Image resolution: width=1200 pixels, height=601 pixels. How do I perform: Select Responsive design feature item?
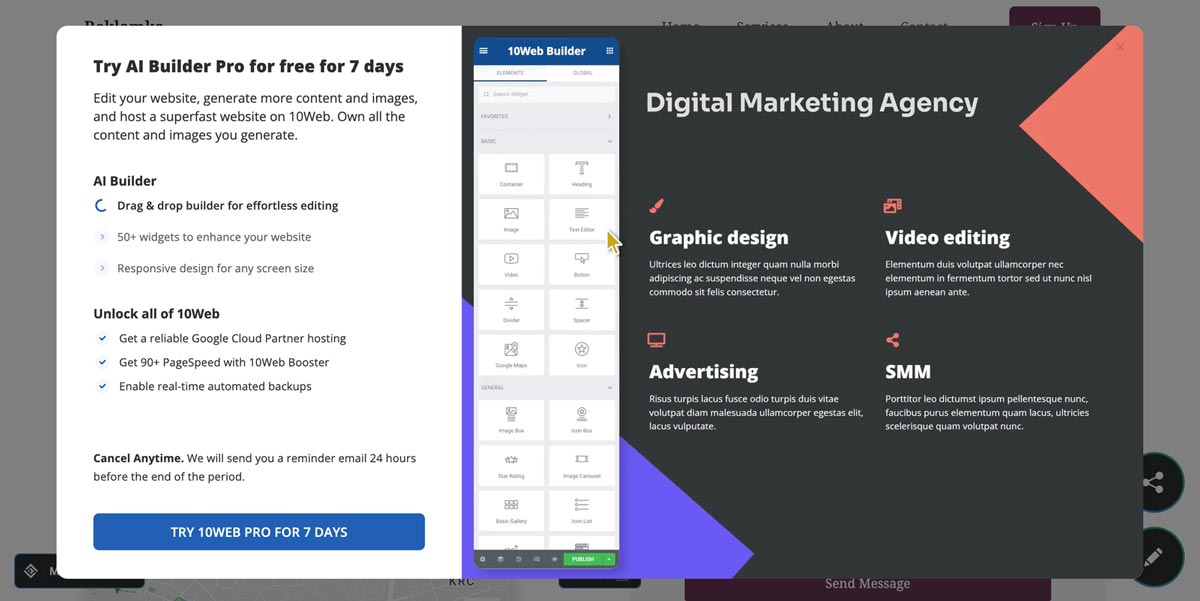tap(215, 268)
